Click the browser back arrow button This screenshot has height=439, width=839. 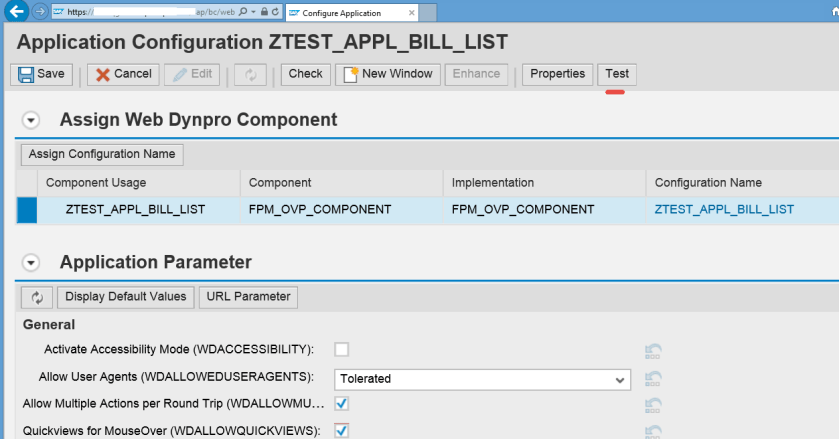click(16, 13)
